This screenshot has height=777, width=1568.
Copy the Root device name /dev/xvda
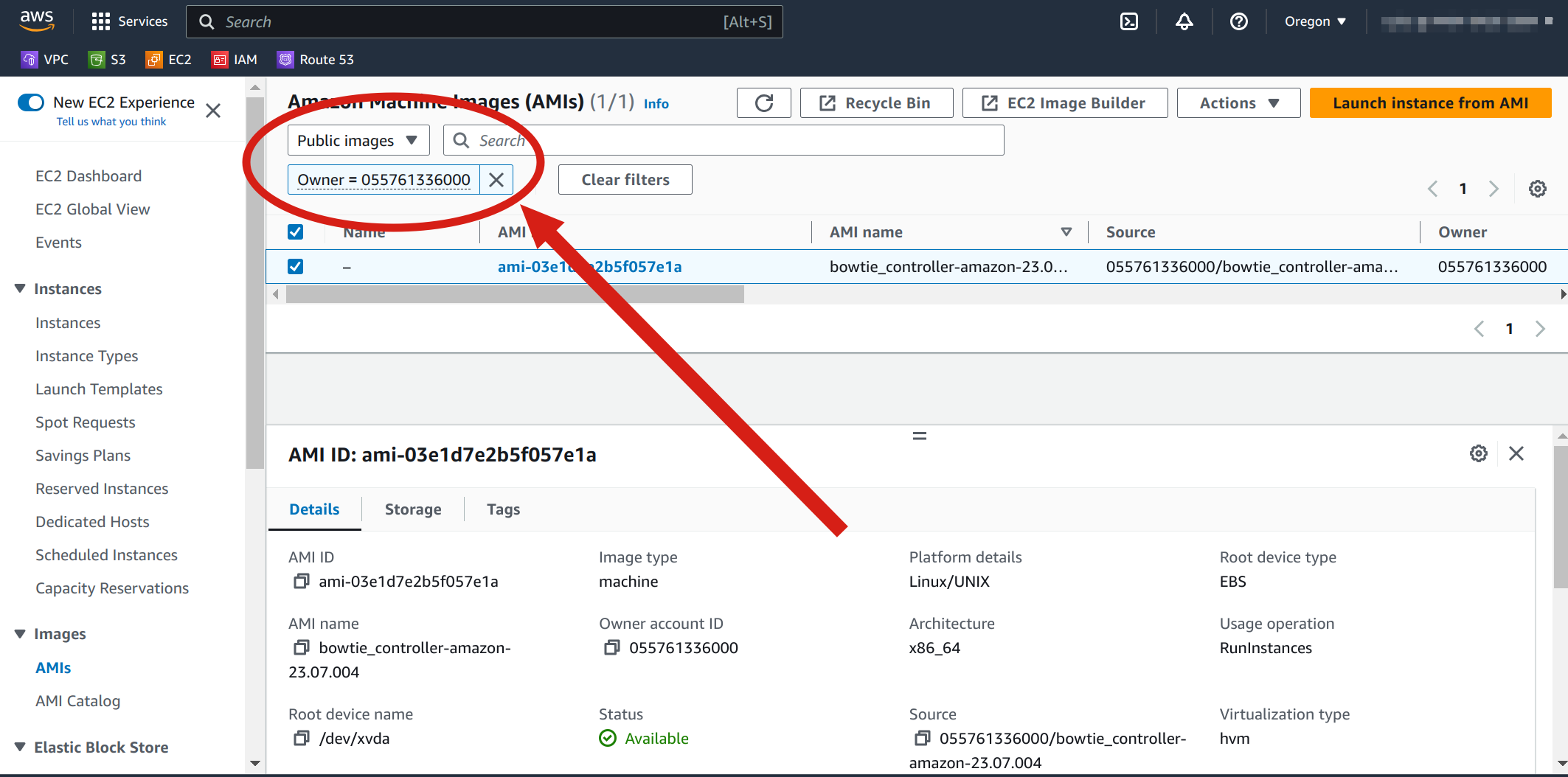coord(301,739)
